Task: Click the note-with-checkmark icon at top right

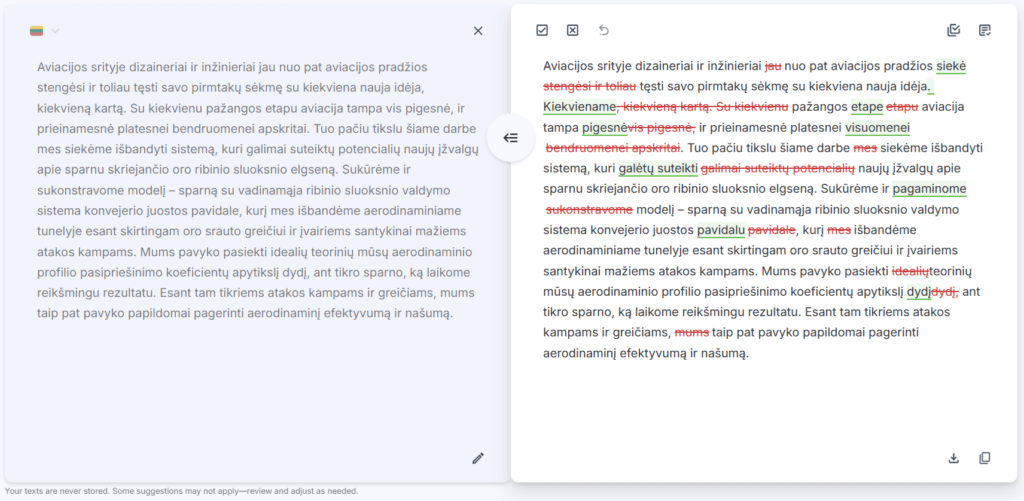Action: 985,30
